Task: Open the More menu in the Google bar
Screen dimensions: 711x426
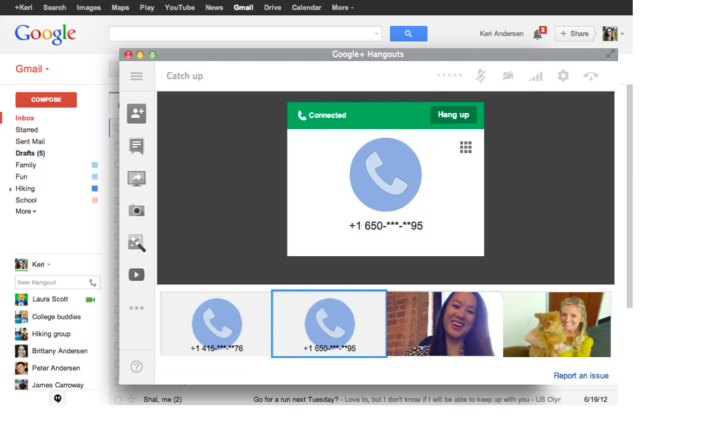Action: pyautogui.click(x=342, y=8)
